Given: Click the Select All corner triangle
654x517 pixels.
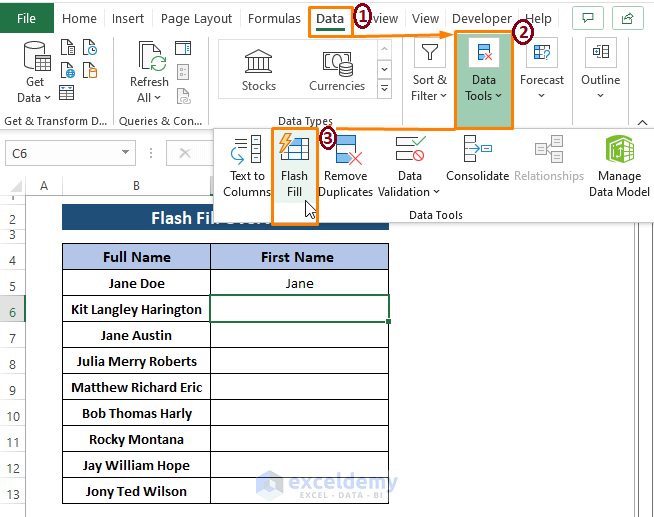Looking at the screenshot, I should (16, 186).
